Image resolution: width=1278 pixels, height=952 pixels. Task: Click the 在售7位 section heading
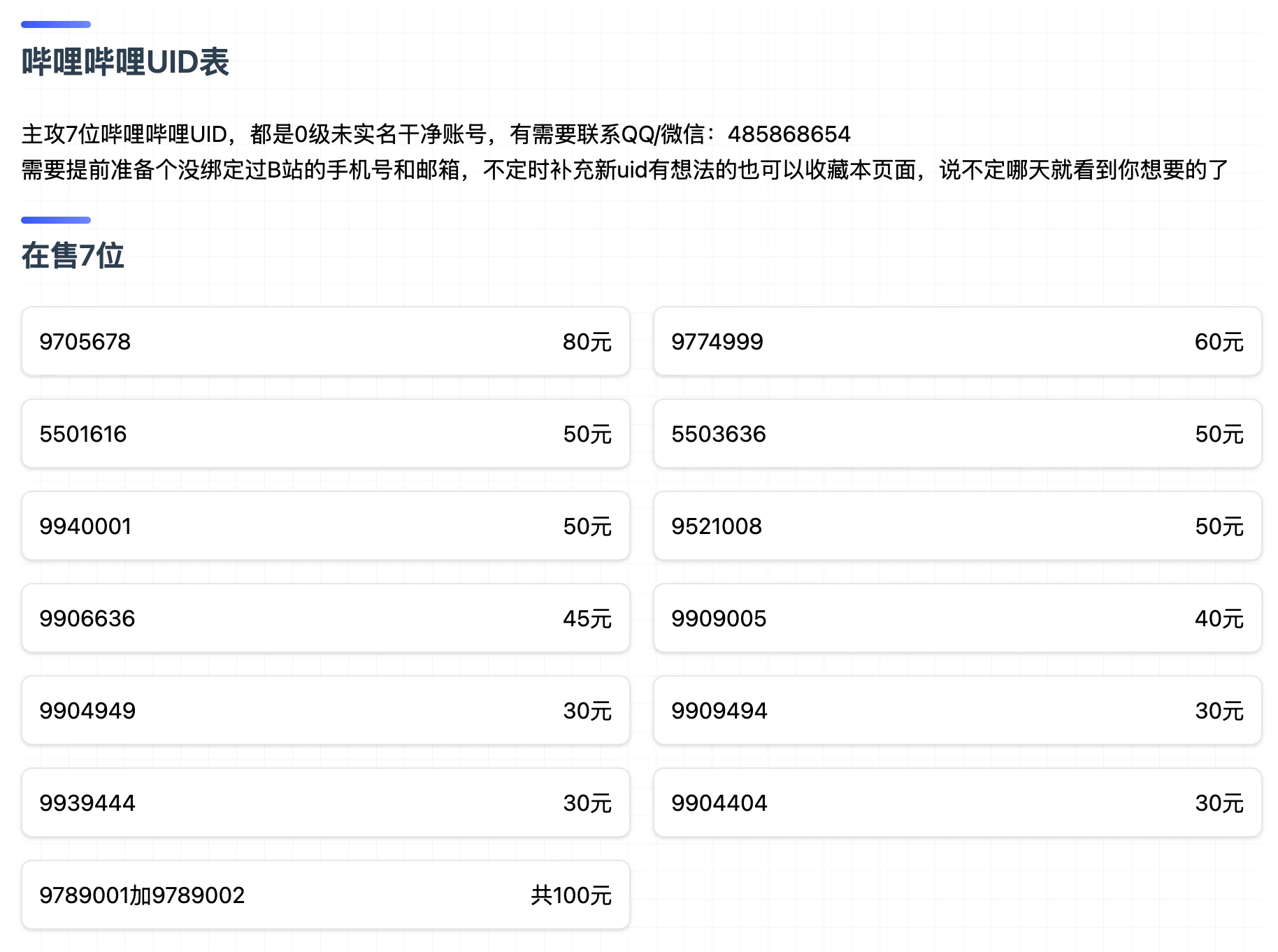pos(73,256)
